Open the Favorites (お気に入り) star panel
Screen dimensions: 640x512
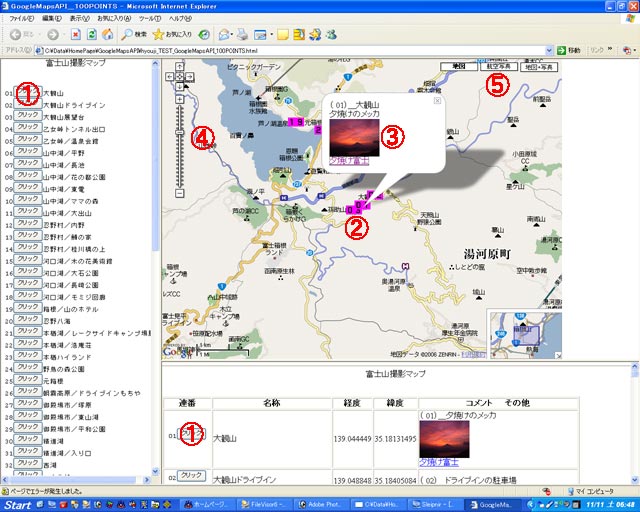point(172,35)
